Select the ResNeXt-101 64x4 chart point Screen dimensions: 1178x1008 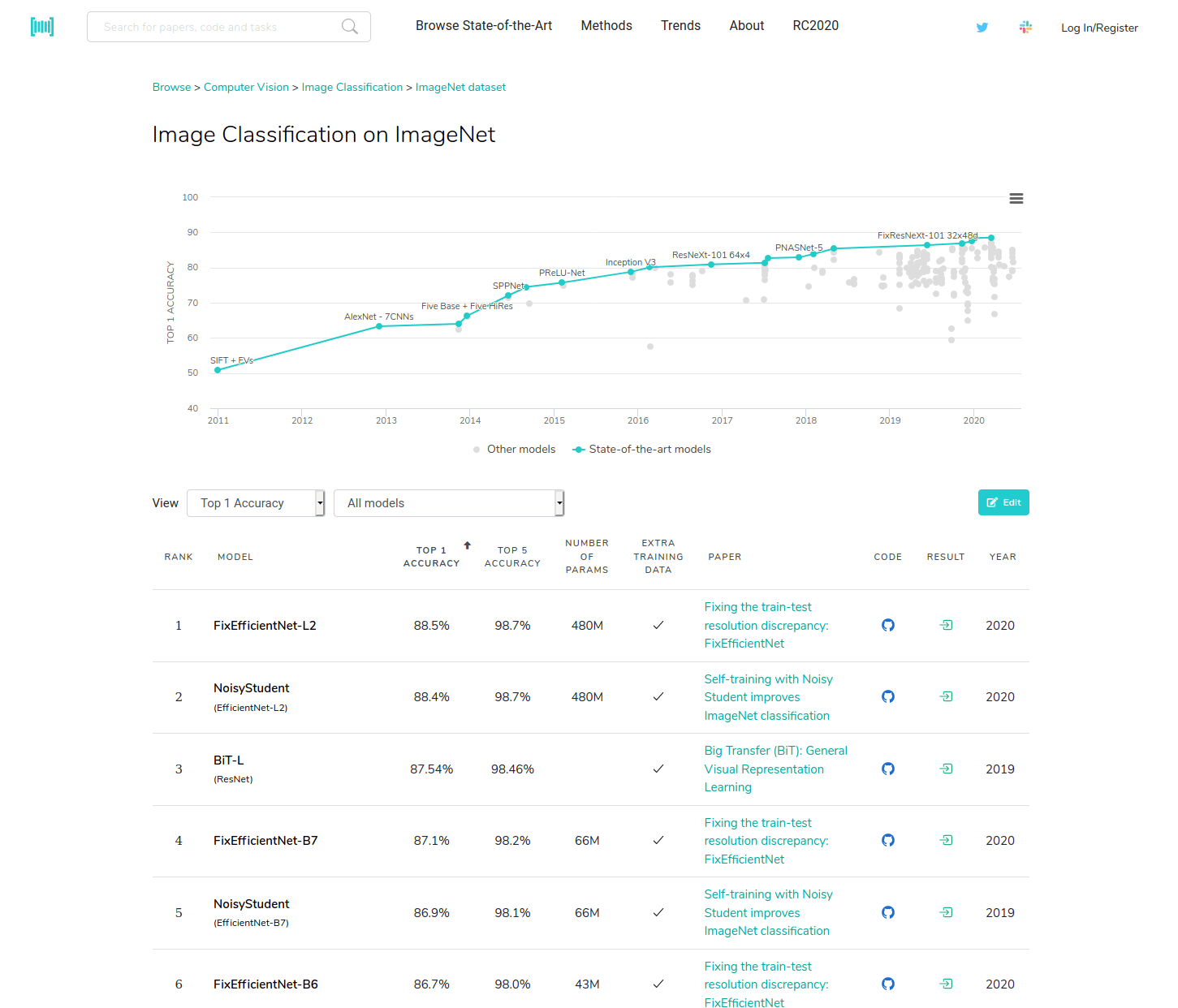[711, 265]
